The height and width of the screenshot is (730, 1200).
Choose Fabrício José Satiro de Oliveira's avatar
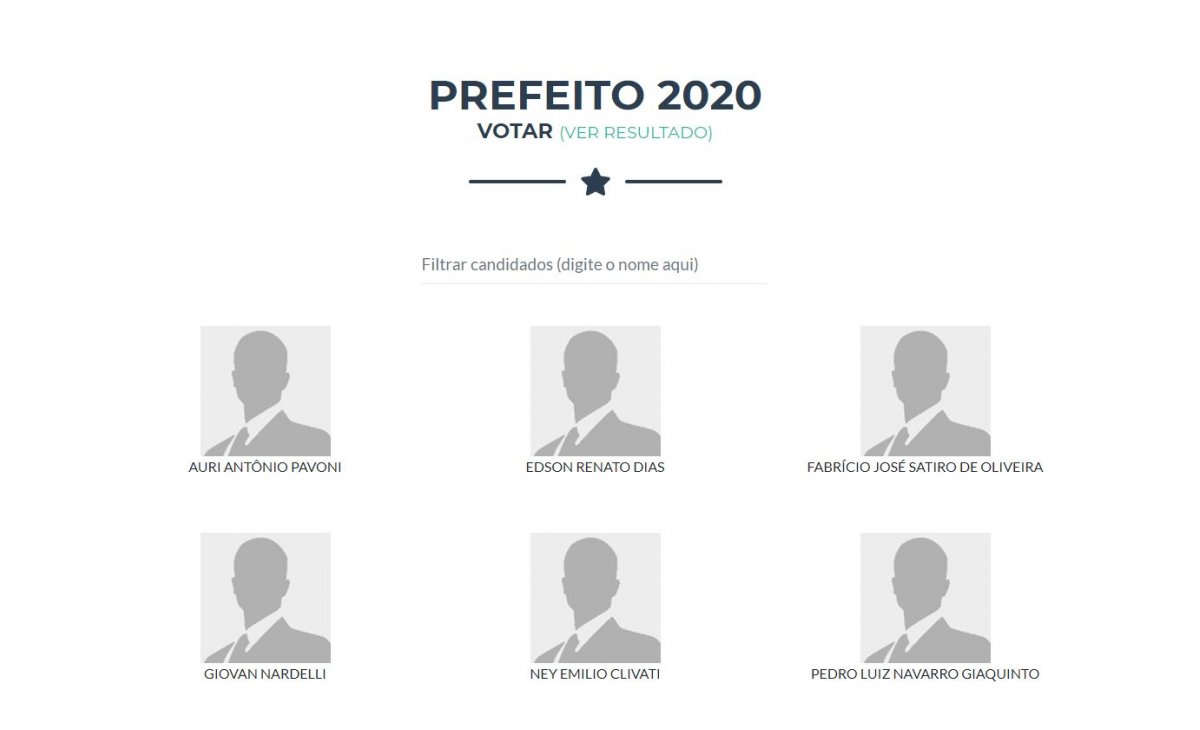point(925,391)
